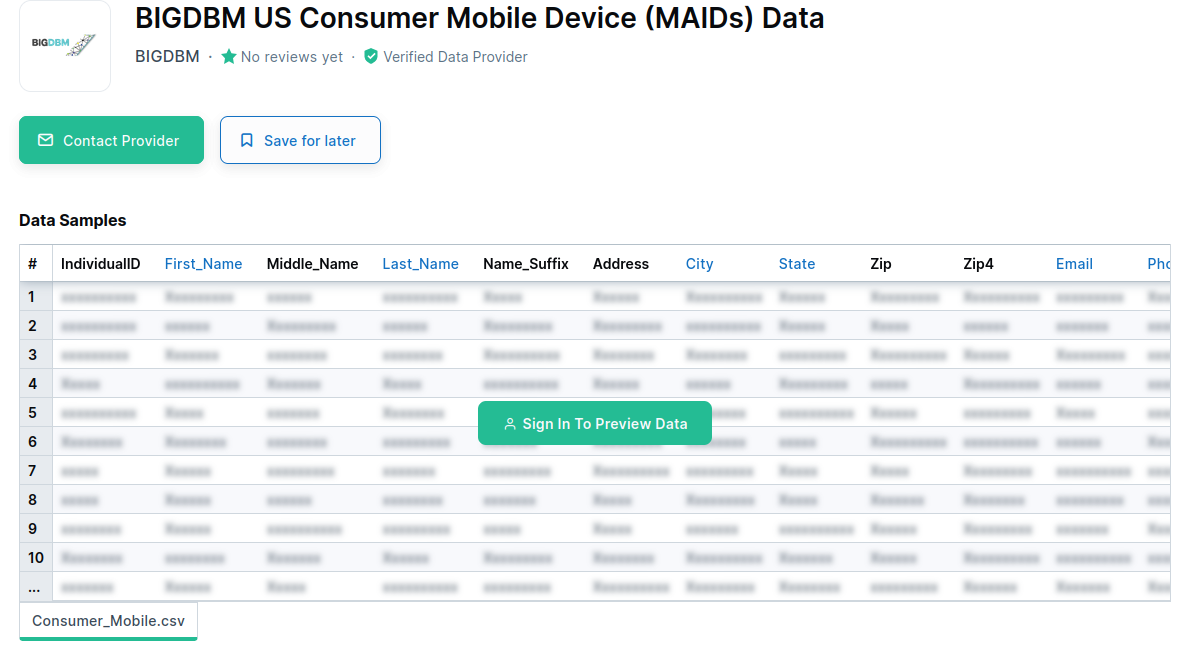Click the BIGDBM provider name link
1186x649 pixels.
[x=167, y=57]
